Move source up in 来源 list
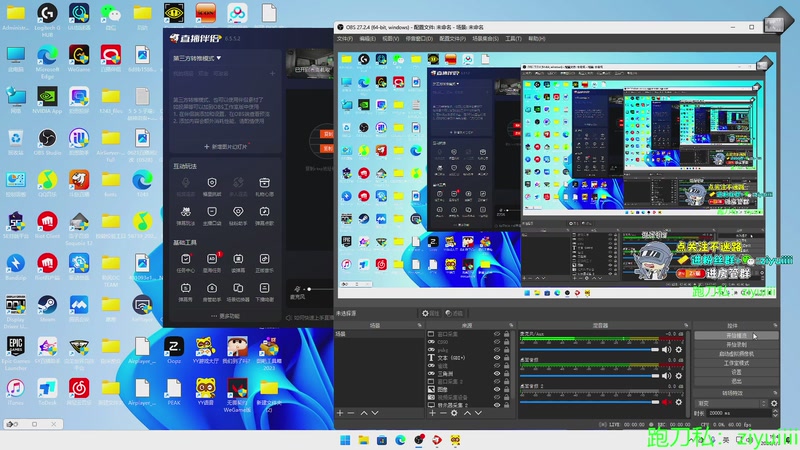This screenshot has height=450, width=800. 467,413
